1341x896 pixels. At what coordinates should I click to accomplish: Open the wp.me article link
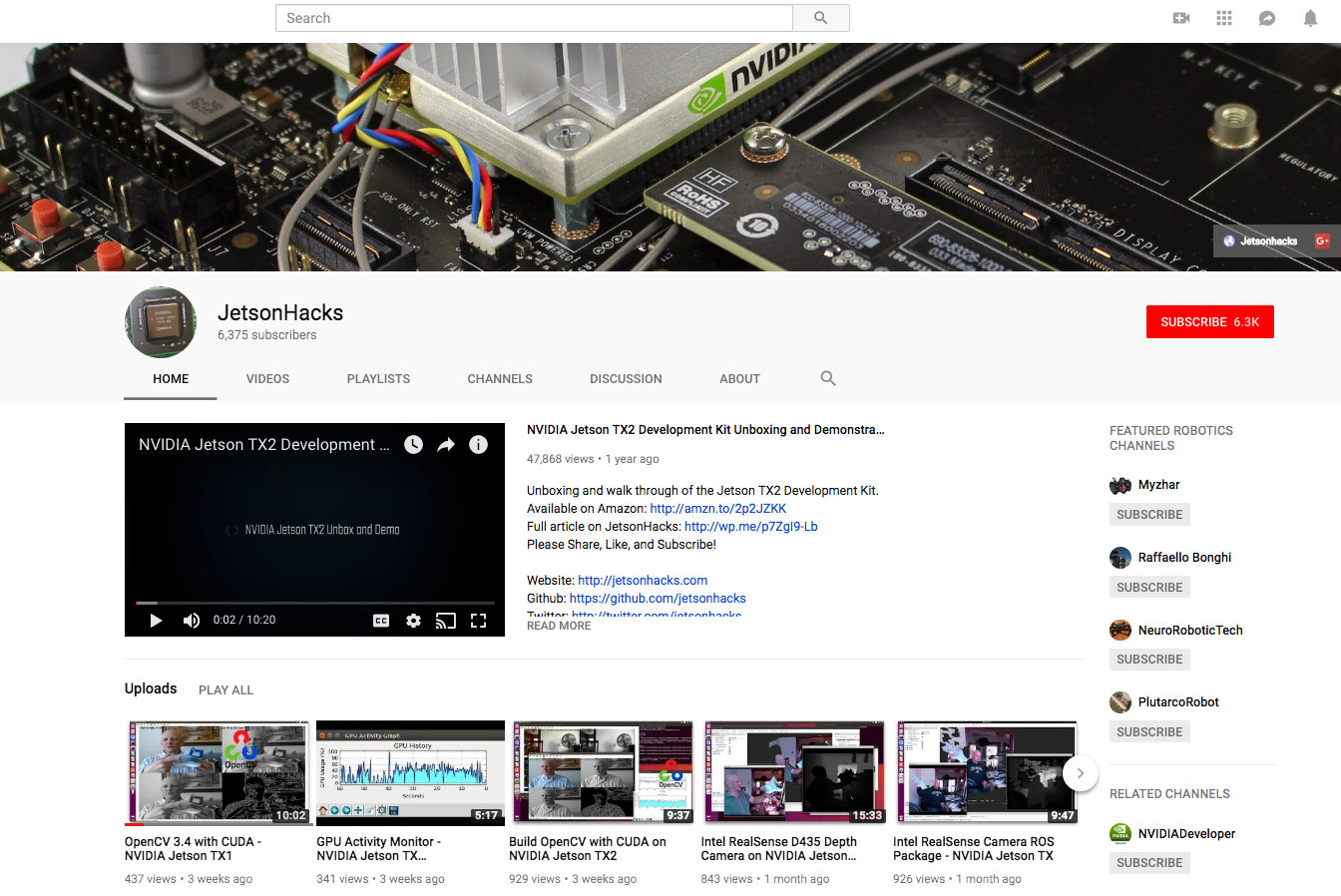click(751, 527)
